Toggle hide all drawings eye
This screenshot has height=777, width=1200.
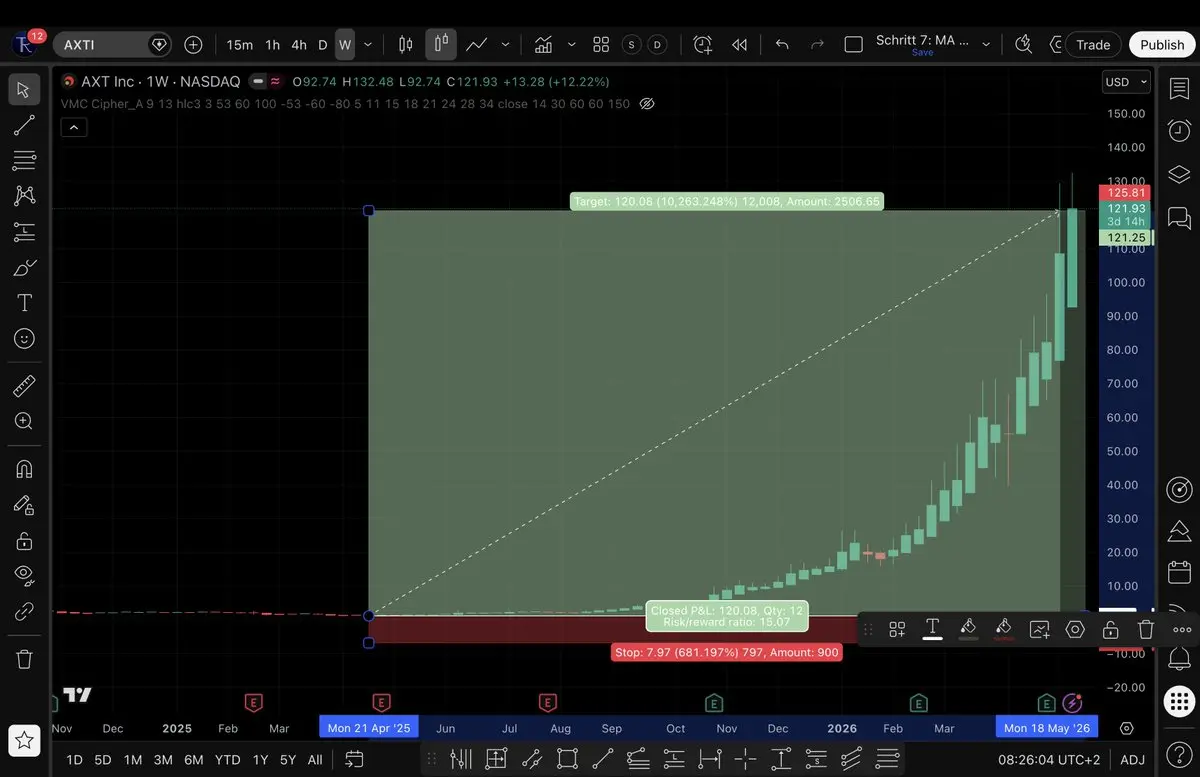24,575
